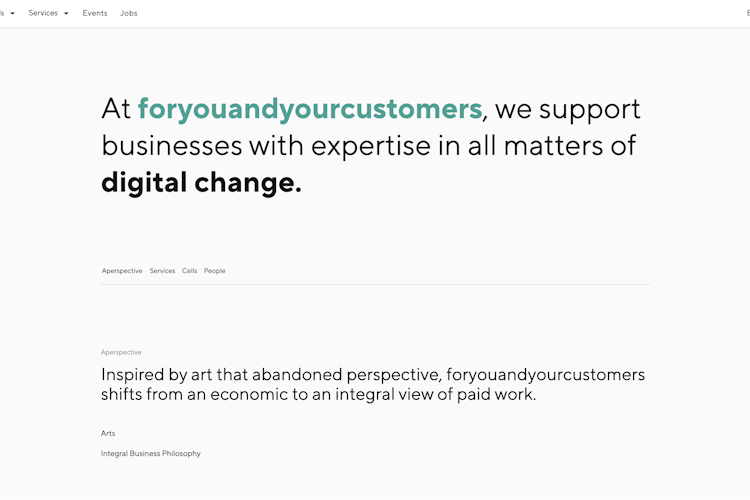Click the cut-off item at the top right edge
Screen dimensions: 750x500
click(x=746, y=13)
